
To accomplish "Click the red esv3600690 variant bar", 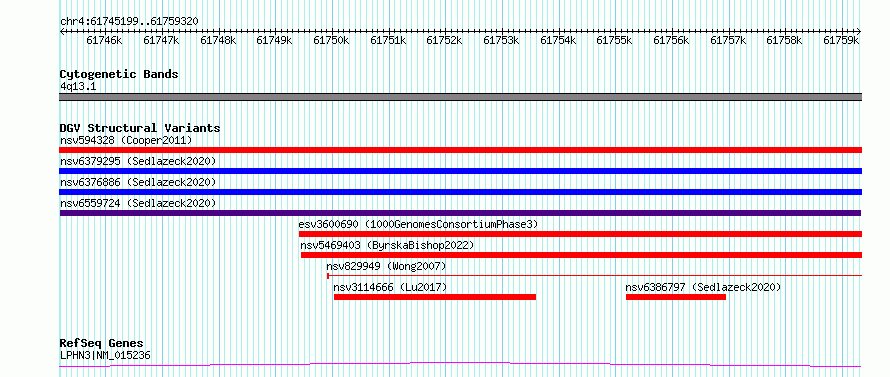I will point(580,234).
